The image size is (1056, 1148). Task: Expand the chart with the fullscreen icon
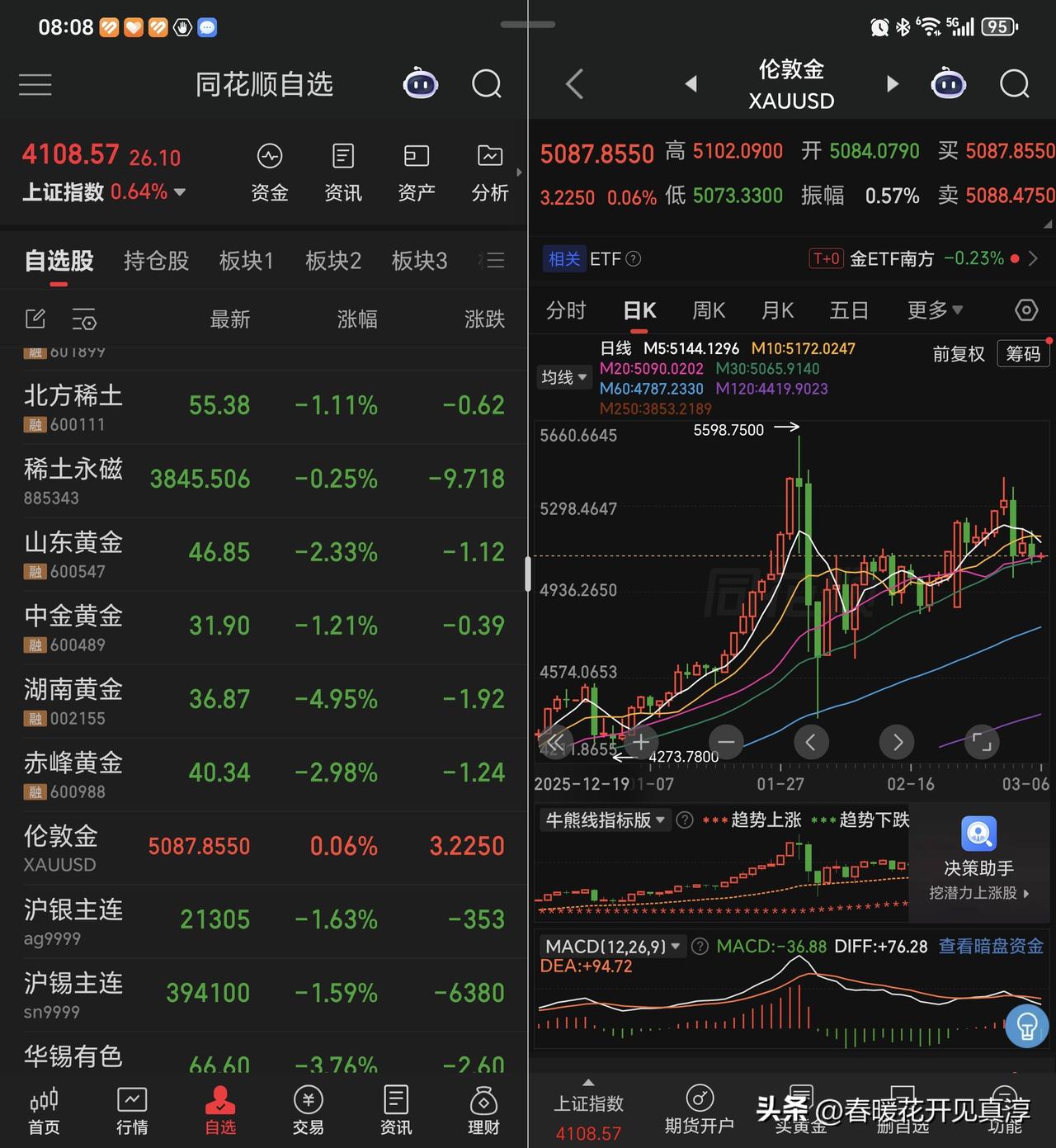pyautogui.click(x=981, y=742)
